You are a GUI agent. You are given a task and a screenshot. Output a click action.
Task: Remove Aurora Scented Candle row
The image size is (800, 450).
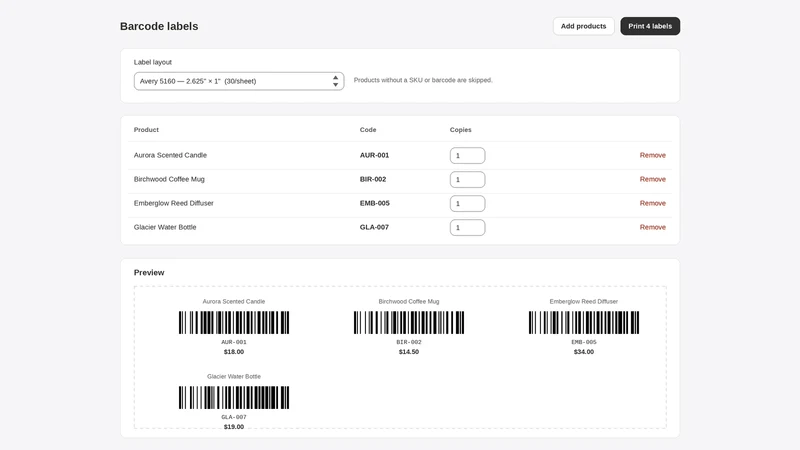pyautogui.click(x=653, y=155)
